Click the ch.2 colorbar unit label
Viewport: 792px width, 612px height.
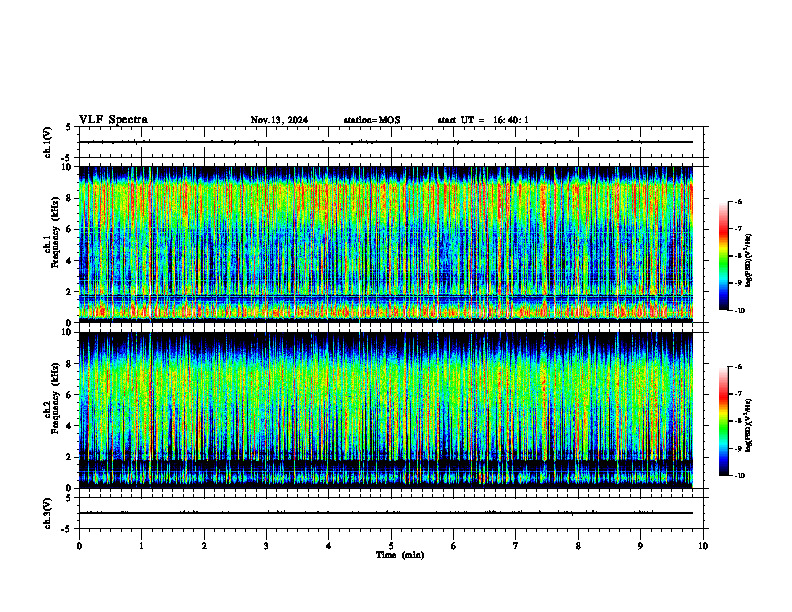(x=750, y=425)
